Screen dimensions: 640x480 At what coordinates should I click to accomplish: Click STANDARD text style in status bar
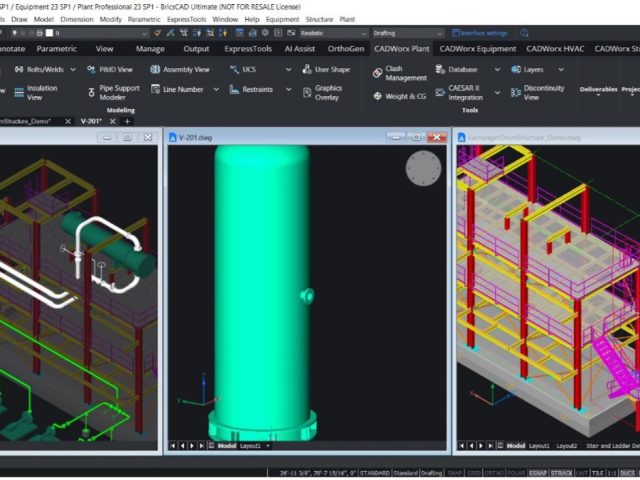[x=374, y=473]
